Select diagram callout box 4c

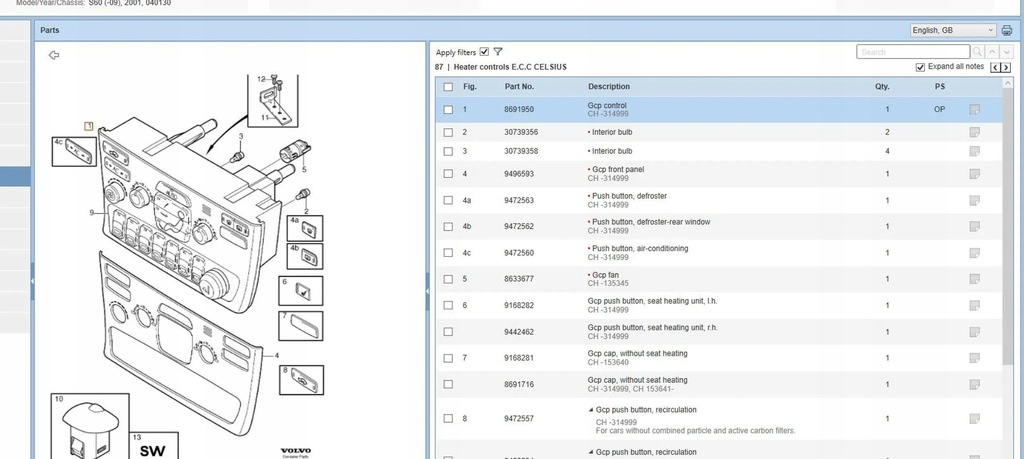74,151
